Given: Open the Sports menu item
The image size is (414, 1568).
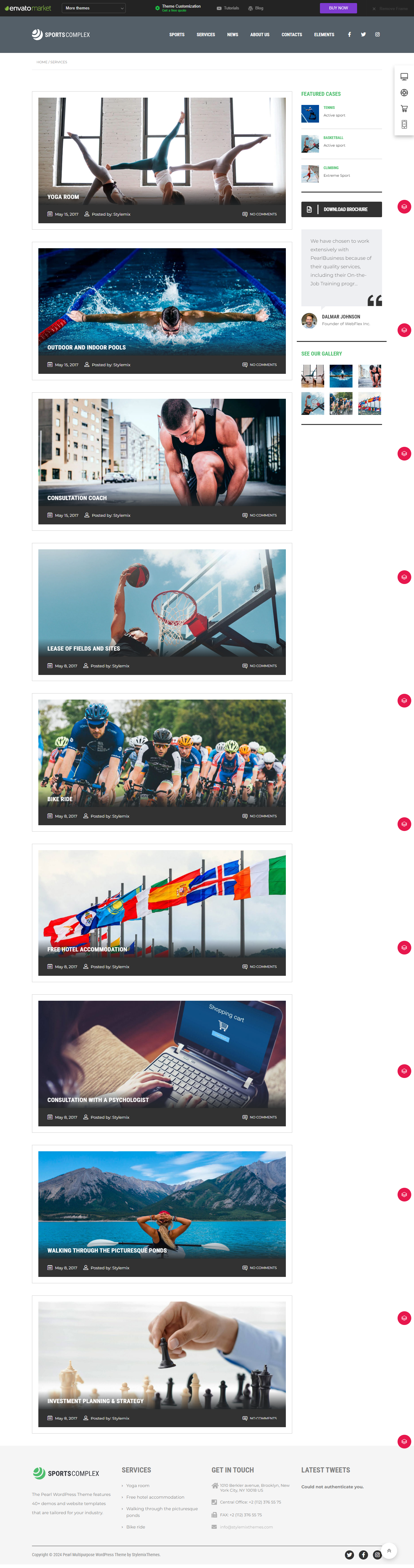Looking at the screenshot, I should [177, 35].
